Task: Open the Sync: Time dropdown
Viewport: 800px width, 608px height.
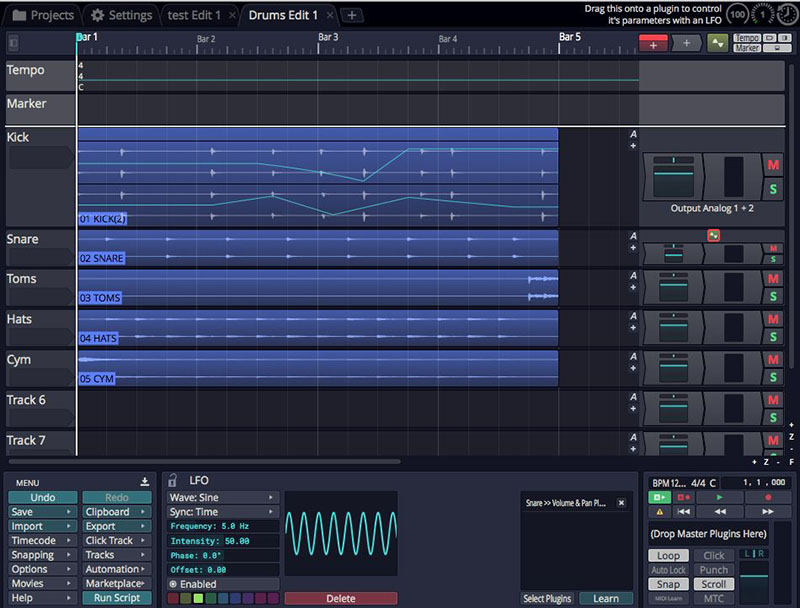Action: click(223, 512)
